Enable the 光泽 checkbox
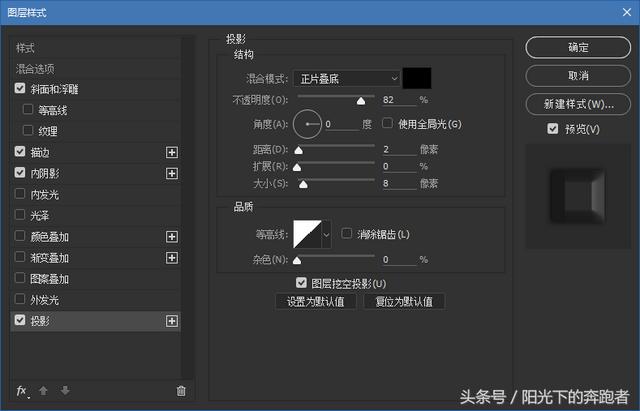The width and height of the screenshot is (640, 411). 20,214
